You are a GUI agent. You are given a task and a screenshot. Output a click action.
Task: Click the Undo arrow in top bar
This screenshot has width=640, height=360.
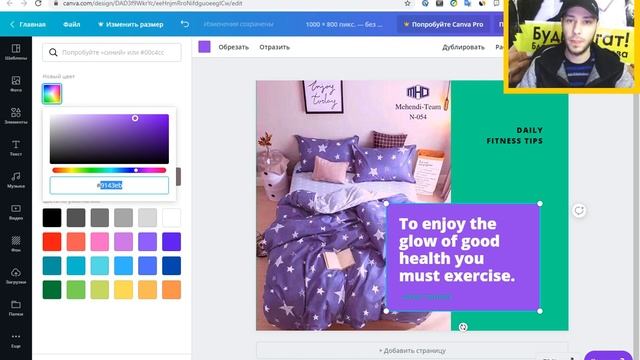(185, 24)
